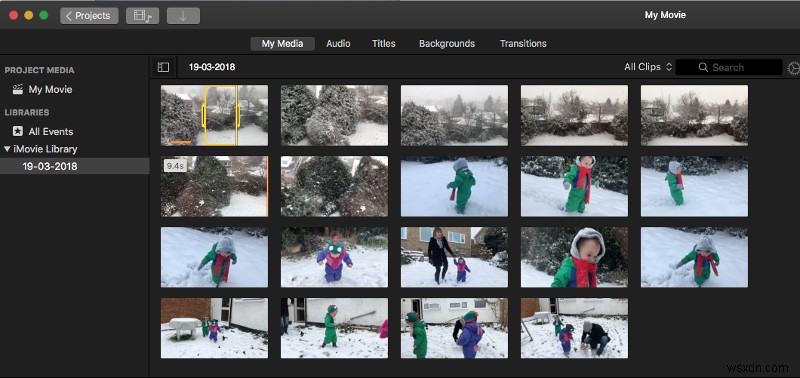Select the bottom-row clip with the snowy garden table
This screenshot has width=800, height=378.
pos(214,328)
